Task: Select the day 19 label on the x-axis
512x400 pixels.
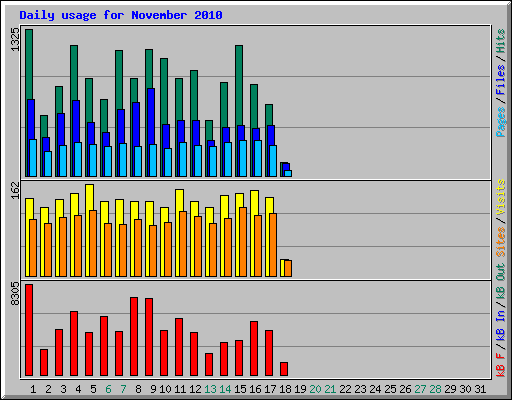Action: pyautogui.click(x=300, y=389)
